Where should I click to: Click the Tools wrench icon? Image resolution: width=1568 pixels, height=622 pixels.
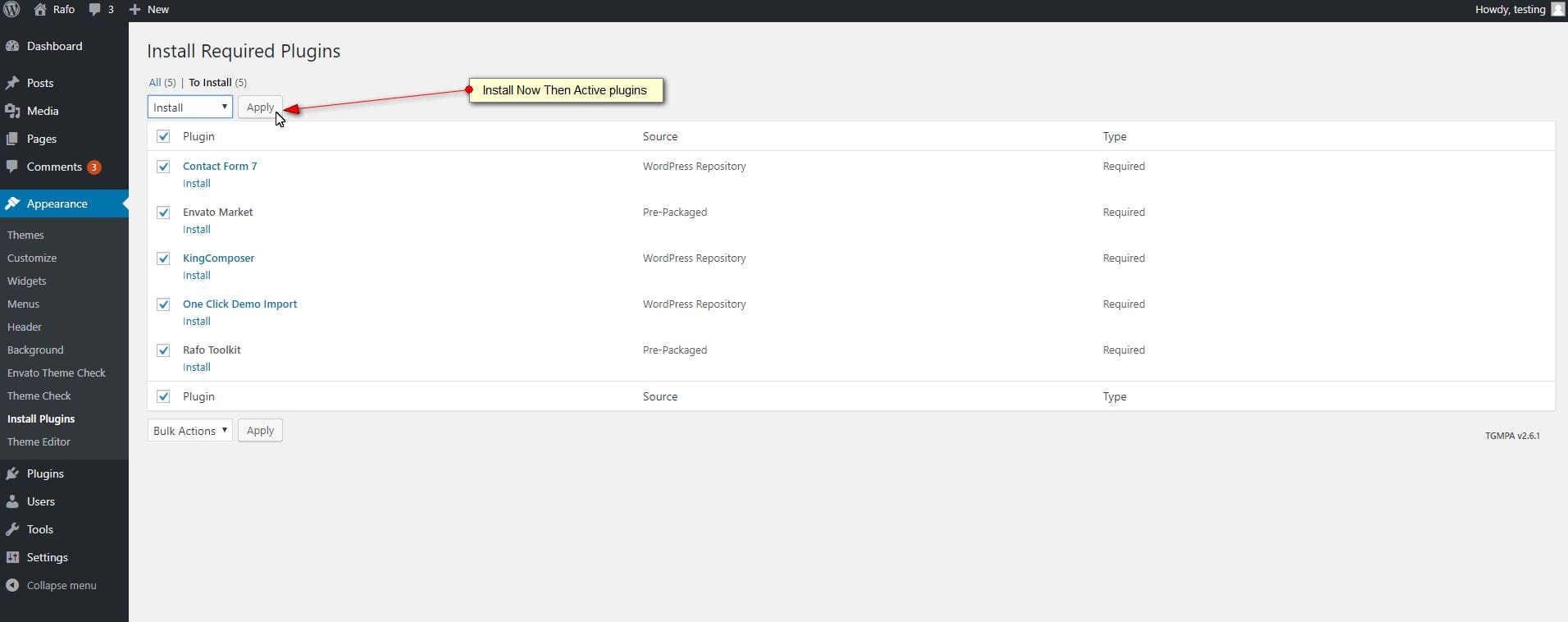pos(12,529)
